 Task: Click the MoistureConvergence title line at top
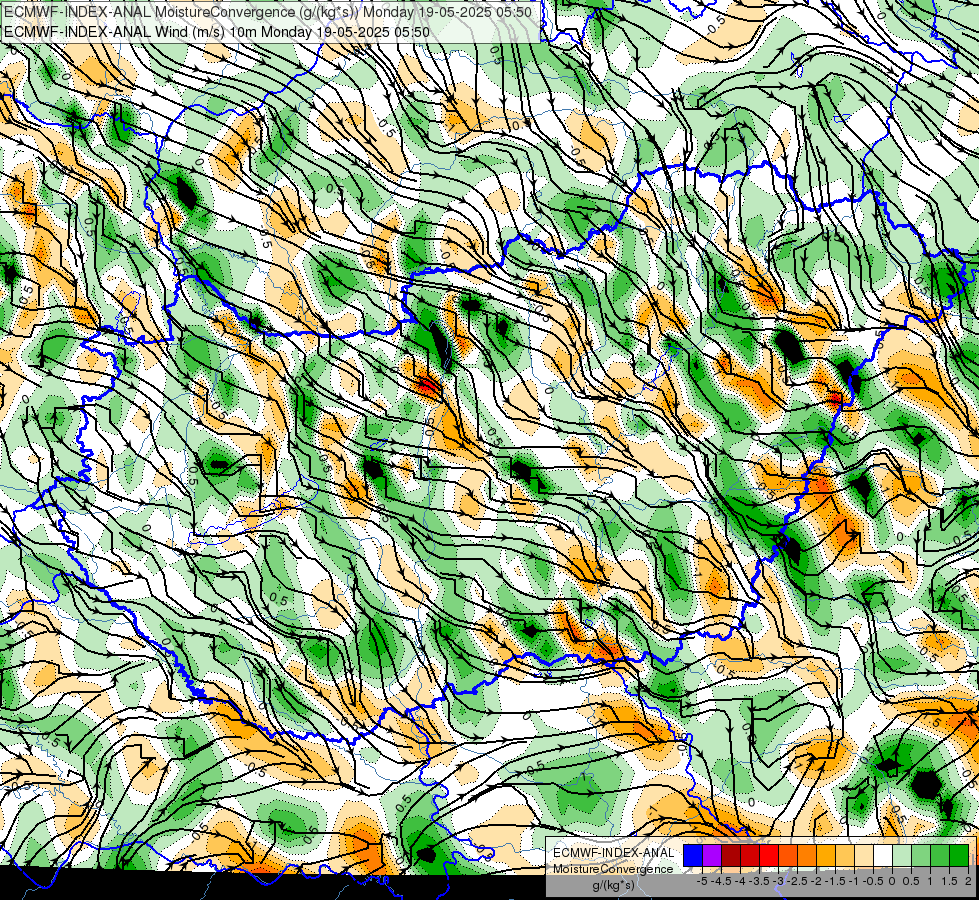[268, 12]
